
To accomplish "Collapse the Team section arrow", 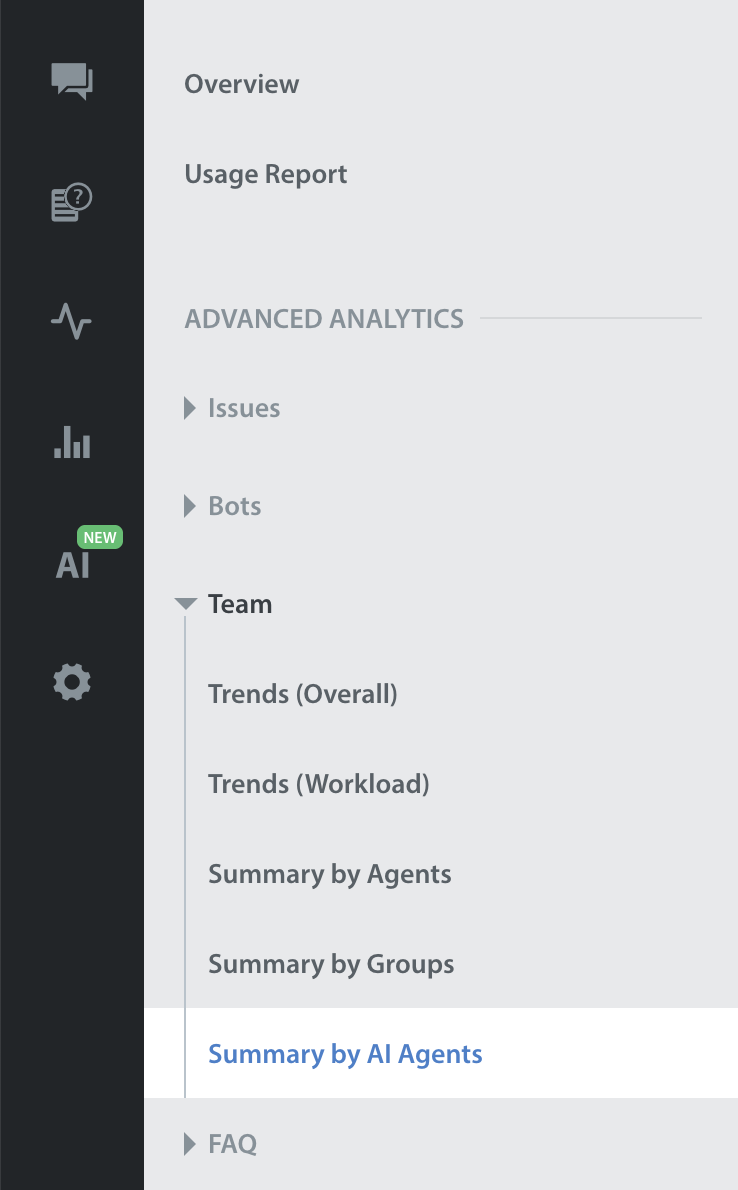I will click(186, 604).
